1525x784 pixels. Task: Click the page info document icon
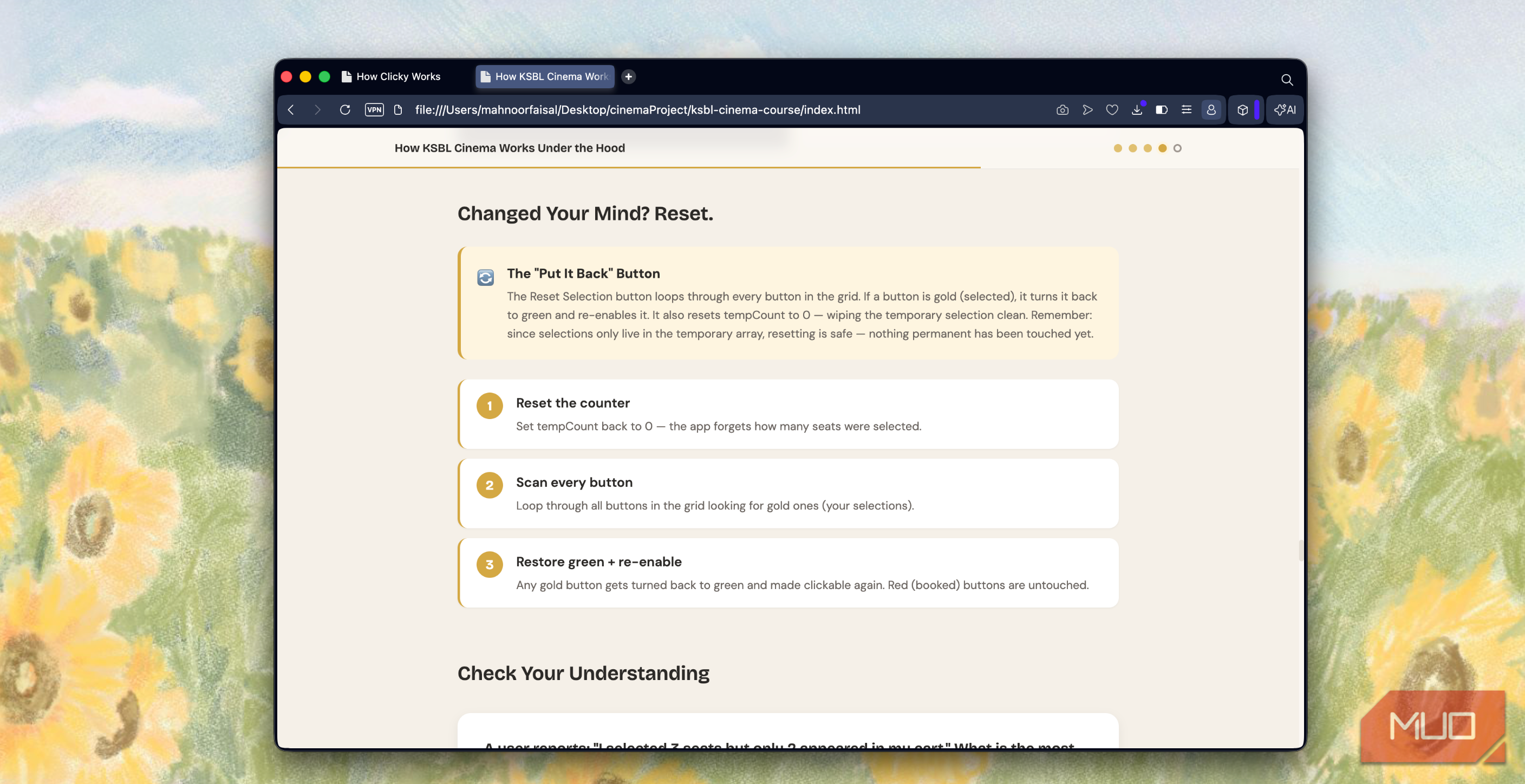point(399,110)
